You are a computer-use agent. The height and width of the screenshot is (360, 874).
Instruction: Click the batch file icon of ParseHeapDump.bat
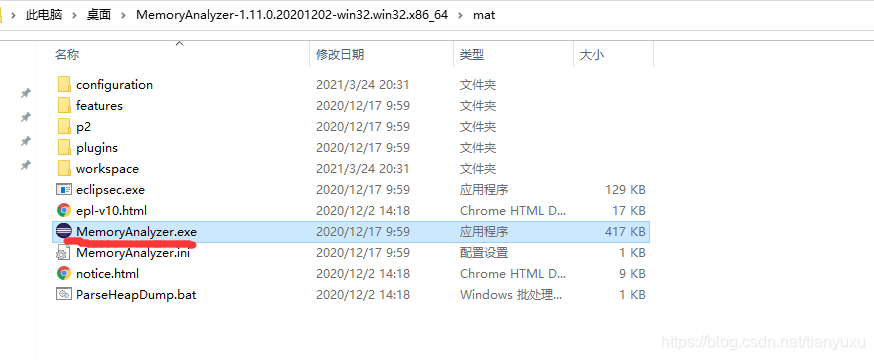click(x=64, y=294)
